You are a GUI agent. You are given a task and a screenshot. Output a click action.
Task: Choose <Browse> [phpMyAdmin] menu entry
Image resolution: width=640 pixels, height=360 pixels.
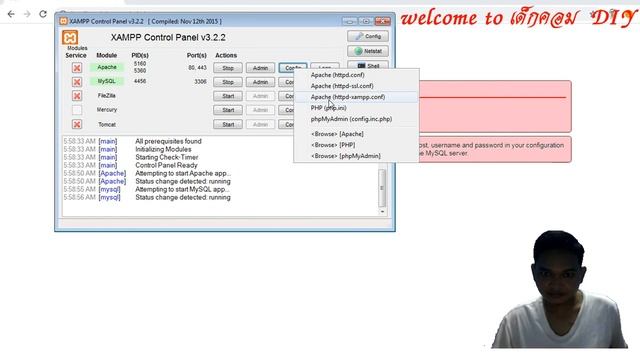tap(356, 156)
